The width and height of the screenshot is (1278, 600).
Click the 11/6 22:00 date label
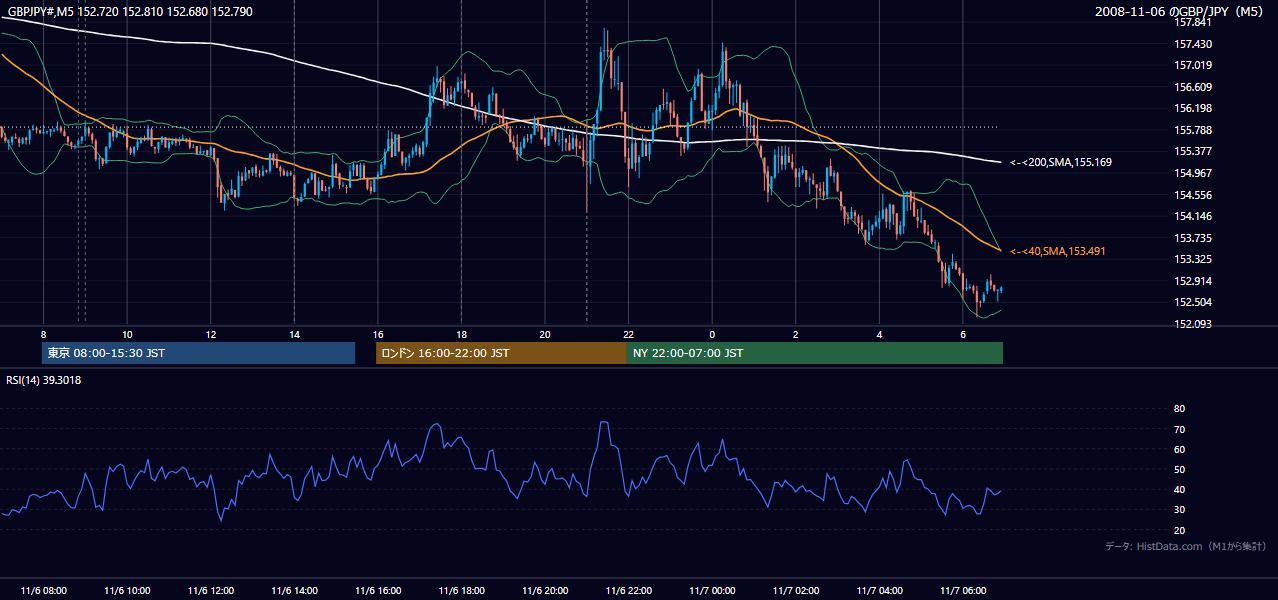tap(628, 590)
